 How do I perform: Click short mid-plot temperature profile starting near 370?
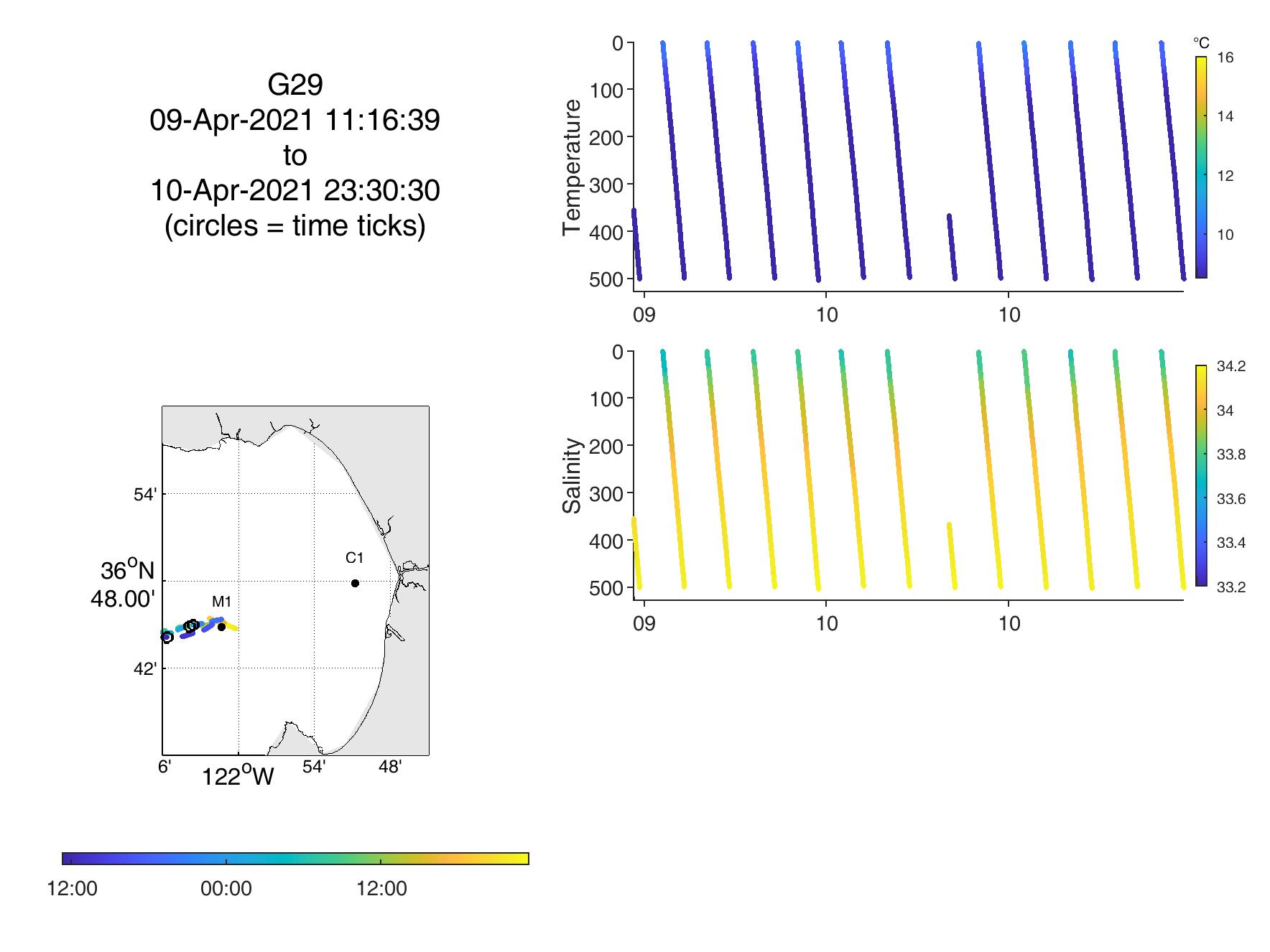[952, 247]
